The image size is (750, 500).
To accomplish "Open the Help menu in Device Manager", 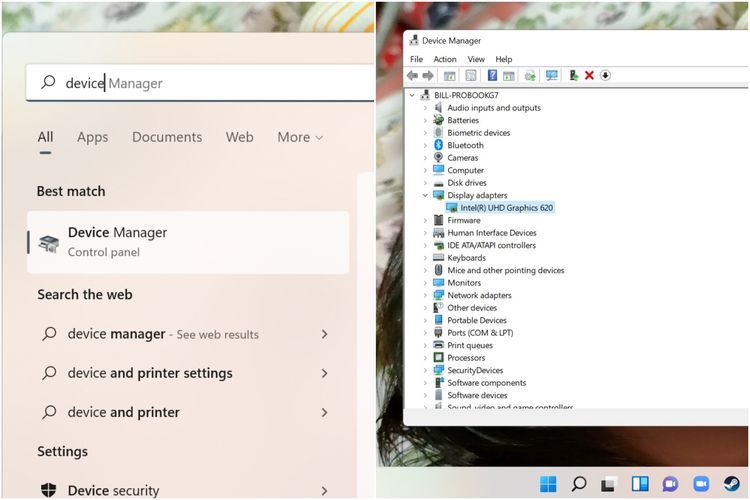I will (504, 59).
